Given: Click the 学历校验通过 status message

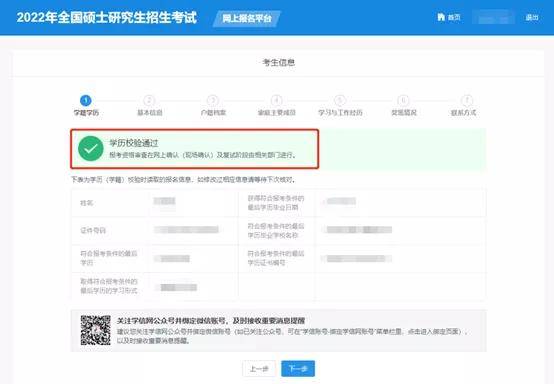Looking at the screenshot, I should pos(134,143).
